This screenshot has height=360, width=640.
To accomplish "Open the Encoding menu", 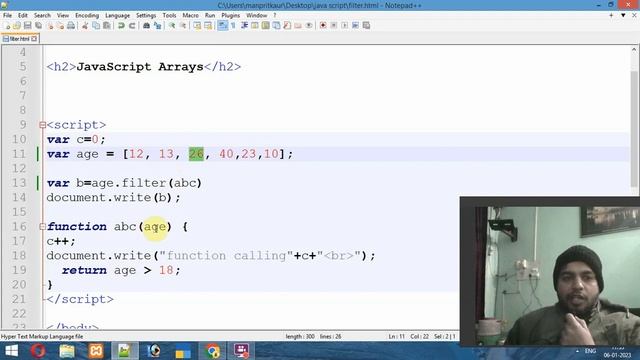I will [x=87, y=16].
